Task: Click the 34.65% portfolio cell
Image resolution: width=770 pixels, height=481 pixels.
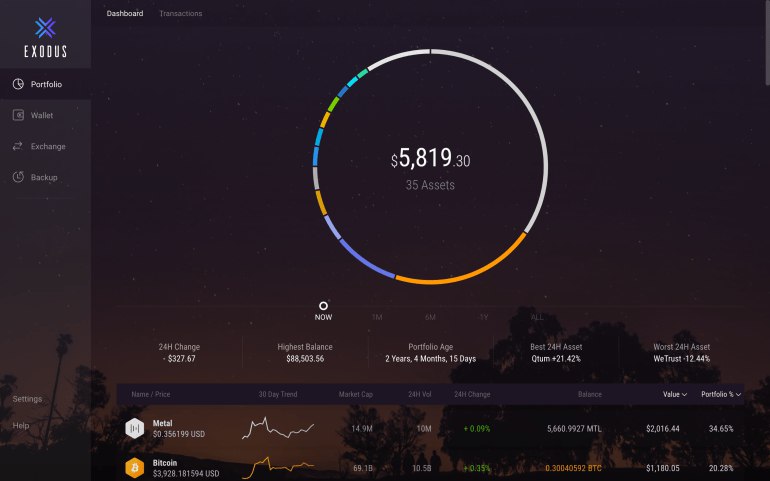Action: click(x=721, y=428)
